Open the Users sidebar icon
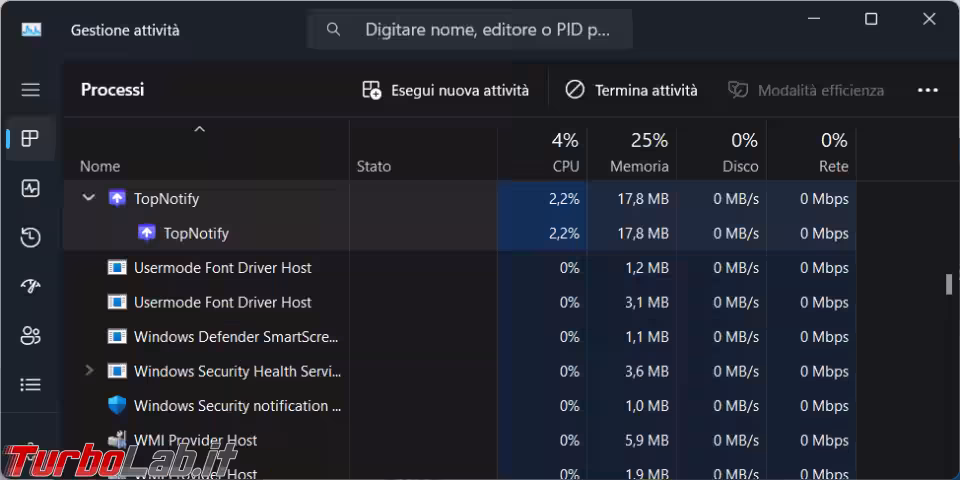 pos(30,335)
